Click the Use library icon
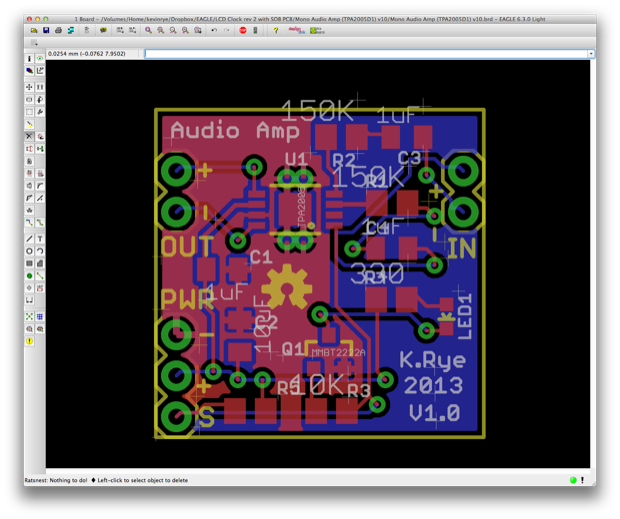The image size is (620, 519). coord(103,30)
